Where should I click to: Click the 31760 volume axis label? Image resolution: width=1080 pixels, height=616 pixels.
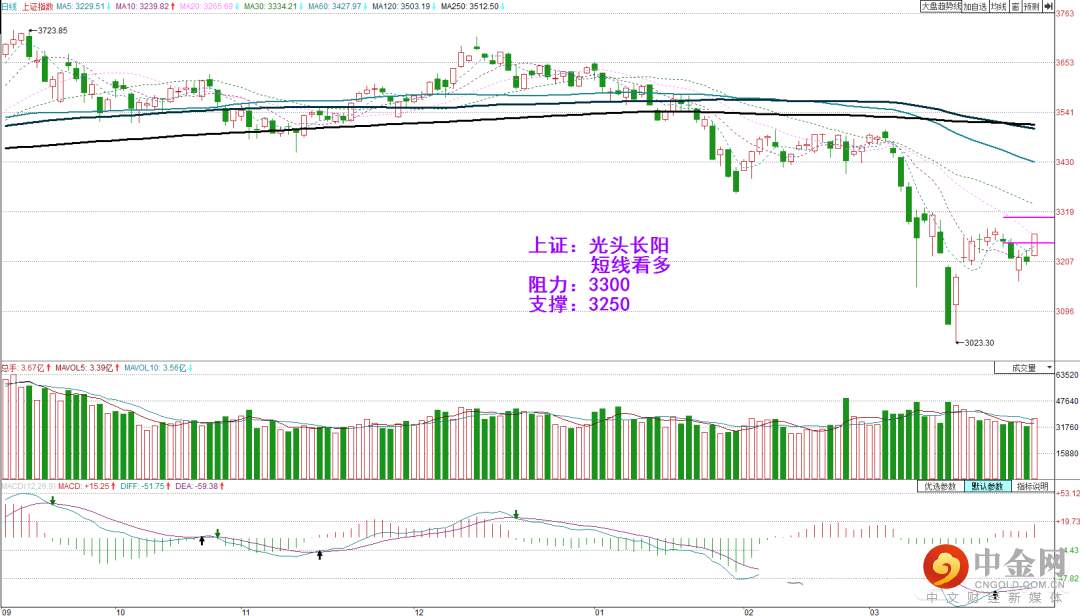1067,427
